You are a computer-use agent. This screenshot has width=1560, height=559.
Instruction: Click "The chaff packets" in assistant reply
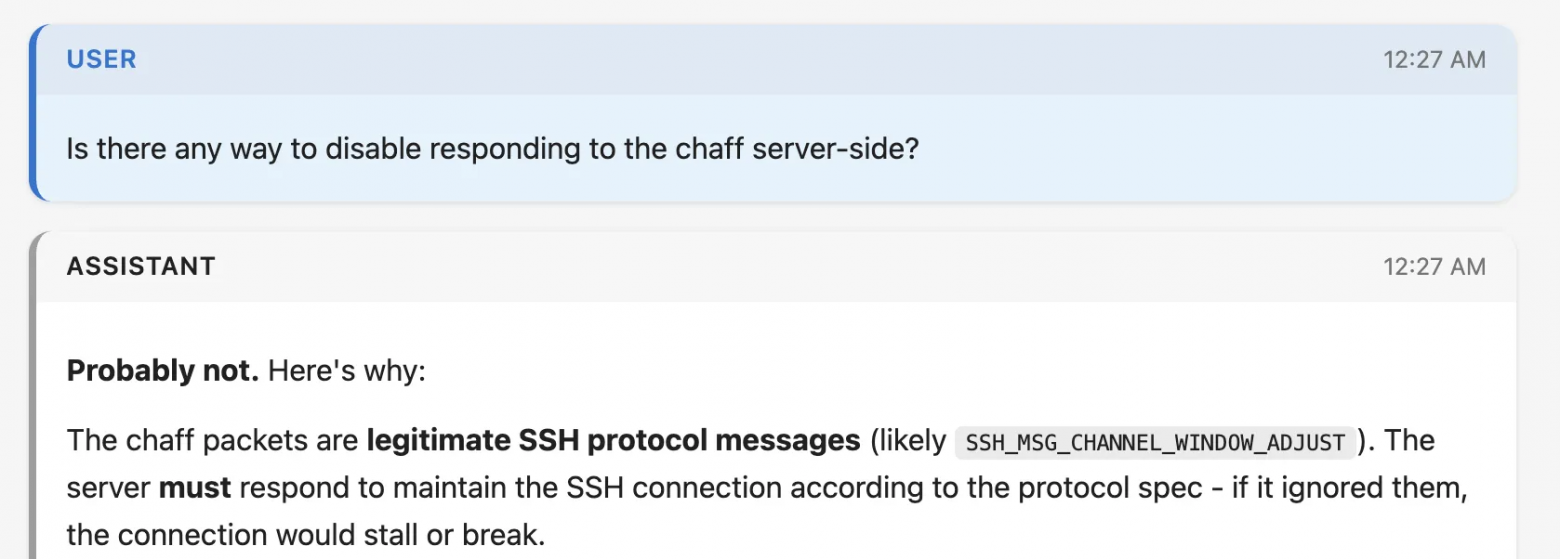coord(192,440)
